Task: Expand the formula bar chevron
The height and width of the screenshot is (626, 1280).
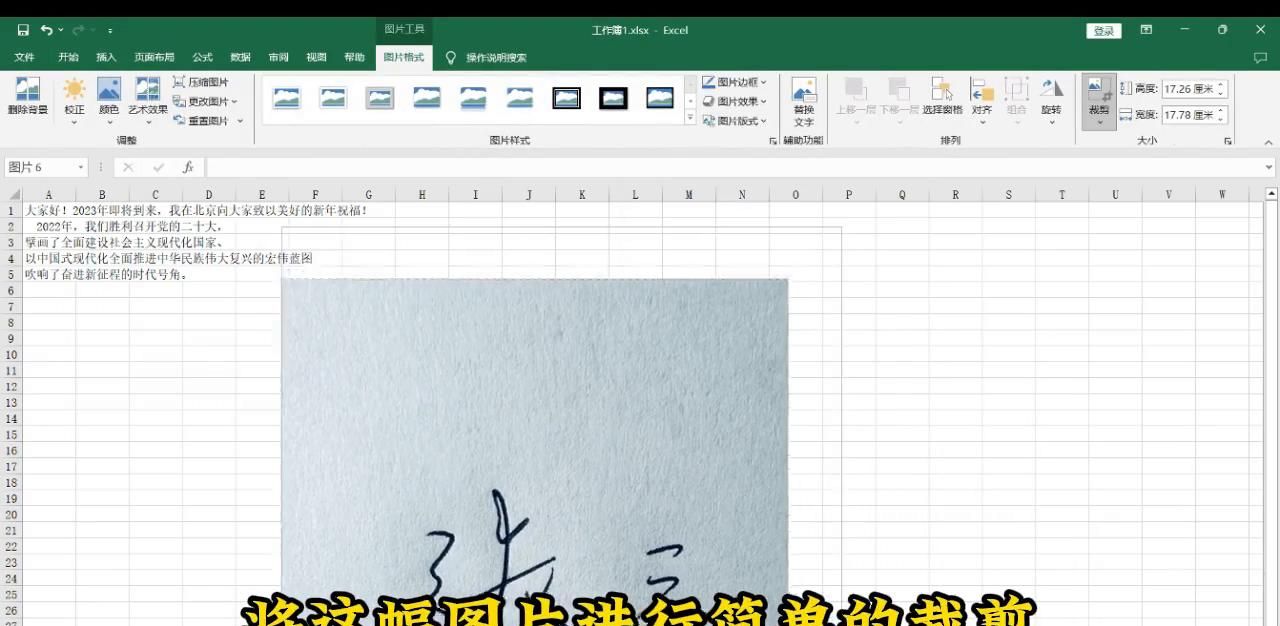Action: tap(1269, 167)
